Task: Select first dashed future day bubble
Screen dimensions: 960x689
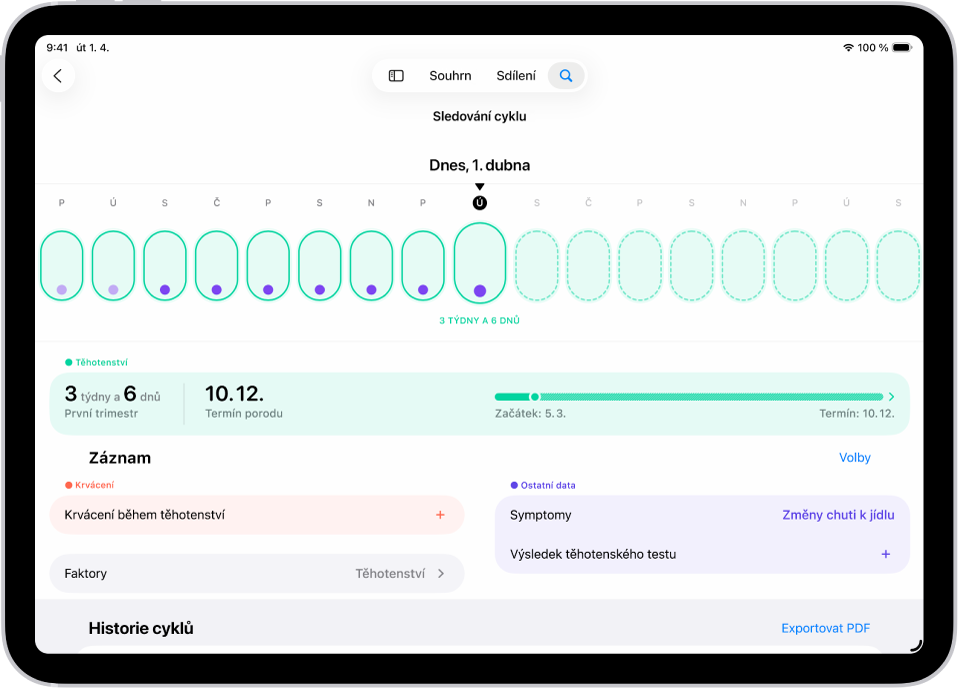Action: point(537,266)
